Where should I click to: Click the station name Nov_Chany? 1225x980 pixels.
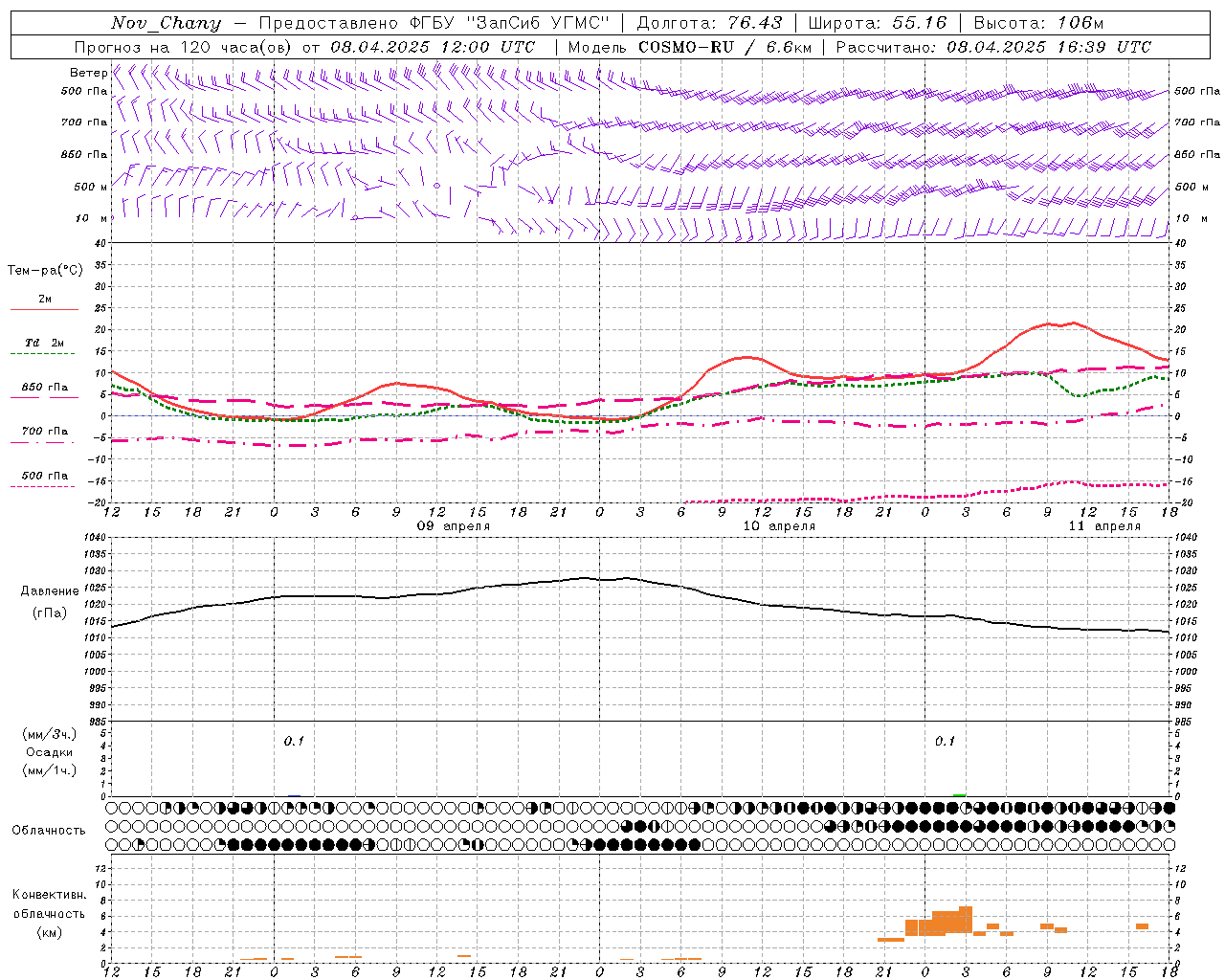click(x=166, y=23)
